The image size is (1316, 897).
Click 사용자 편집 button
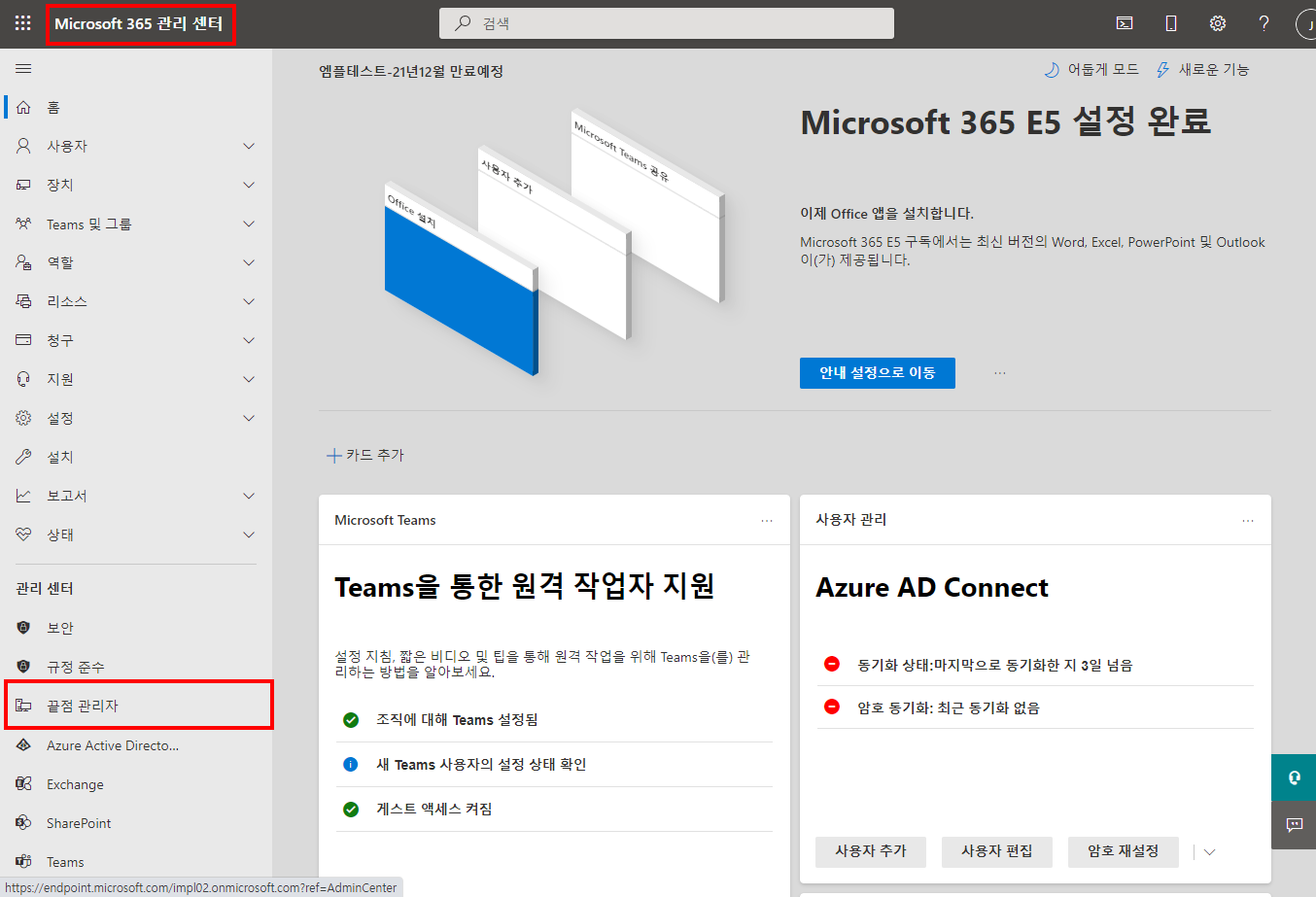tap(997, 851)
